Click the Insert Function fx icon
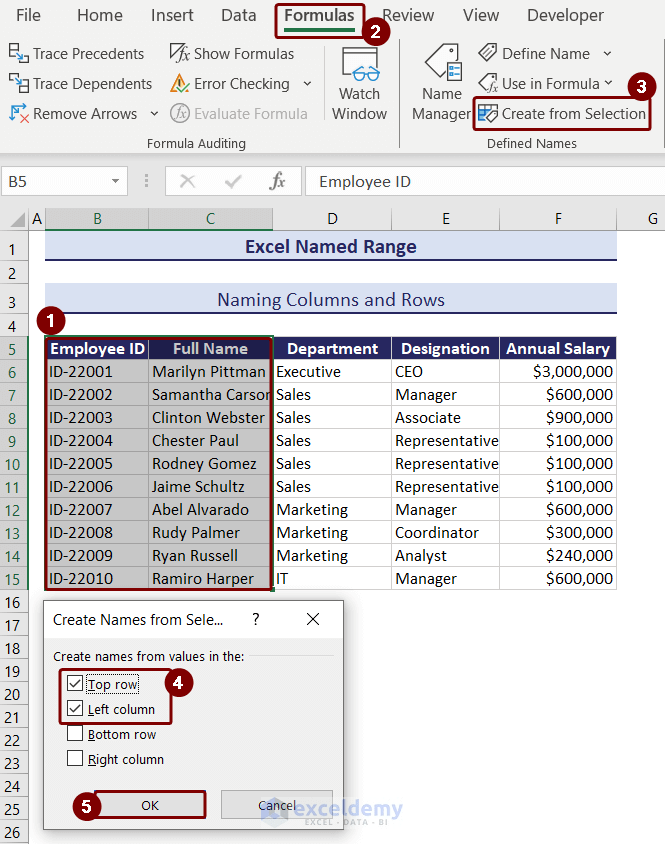This screenshot has height=844, width=665. coord(277,181)
